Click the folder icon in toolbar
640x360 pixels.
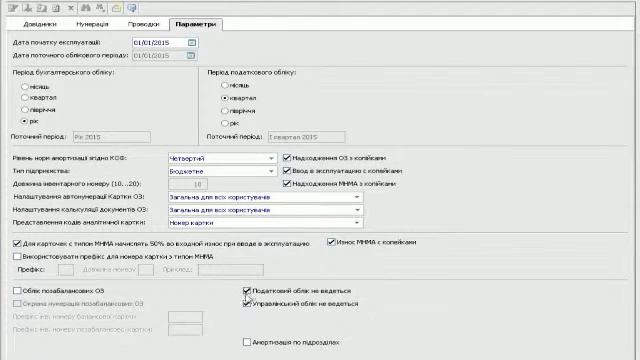click(x=116, y=8)
